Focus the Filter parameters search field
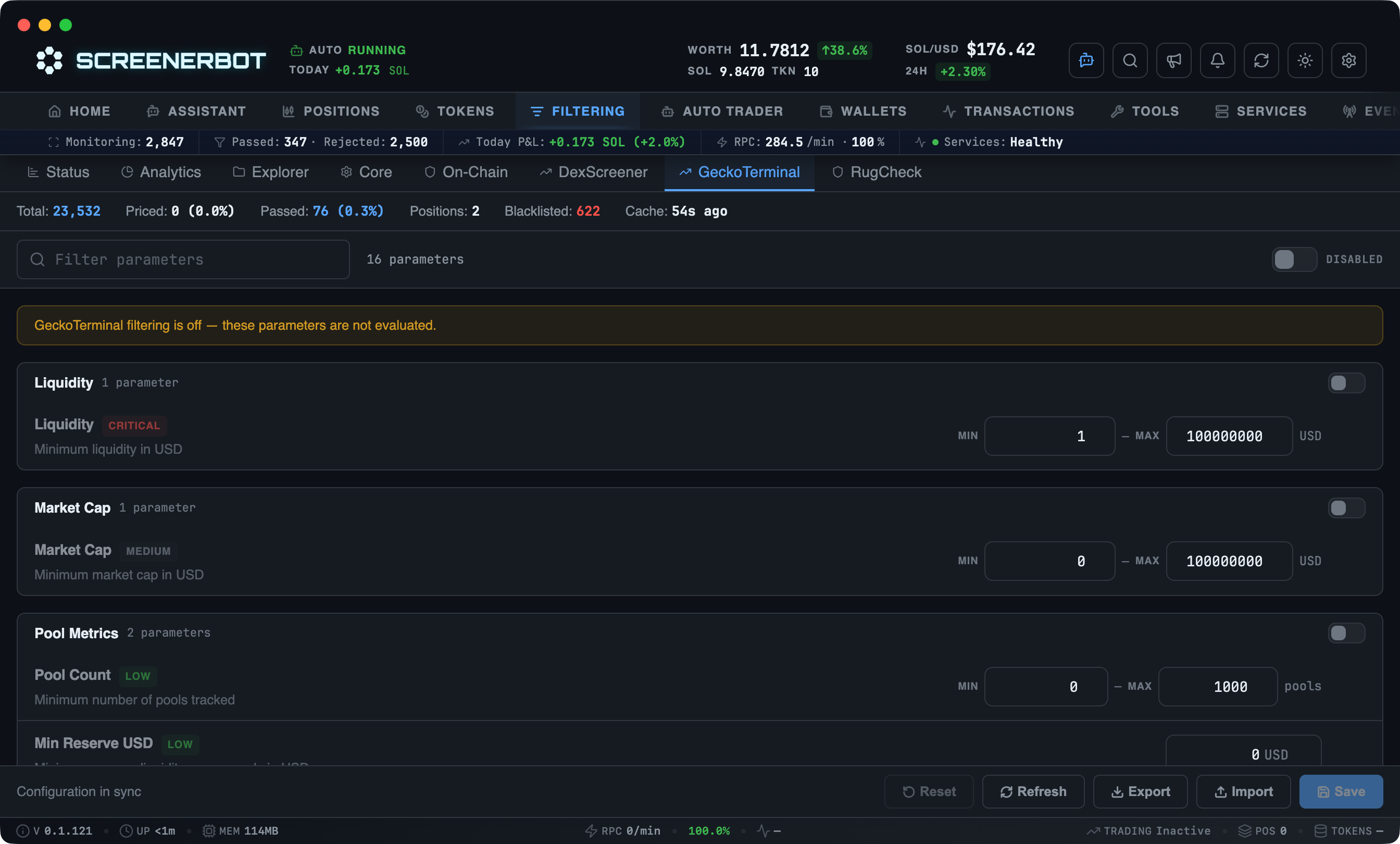 (x=183, y=259)
